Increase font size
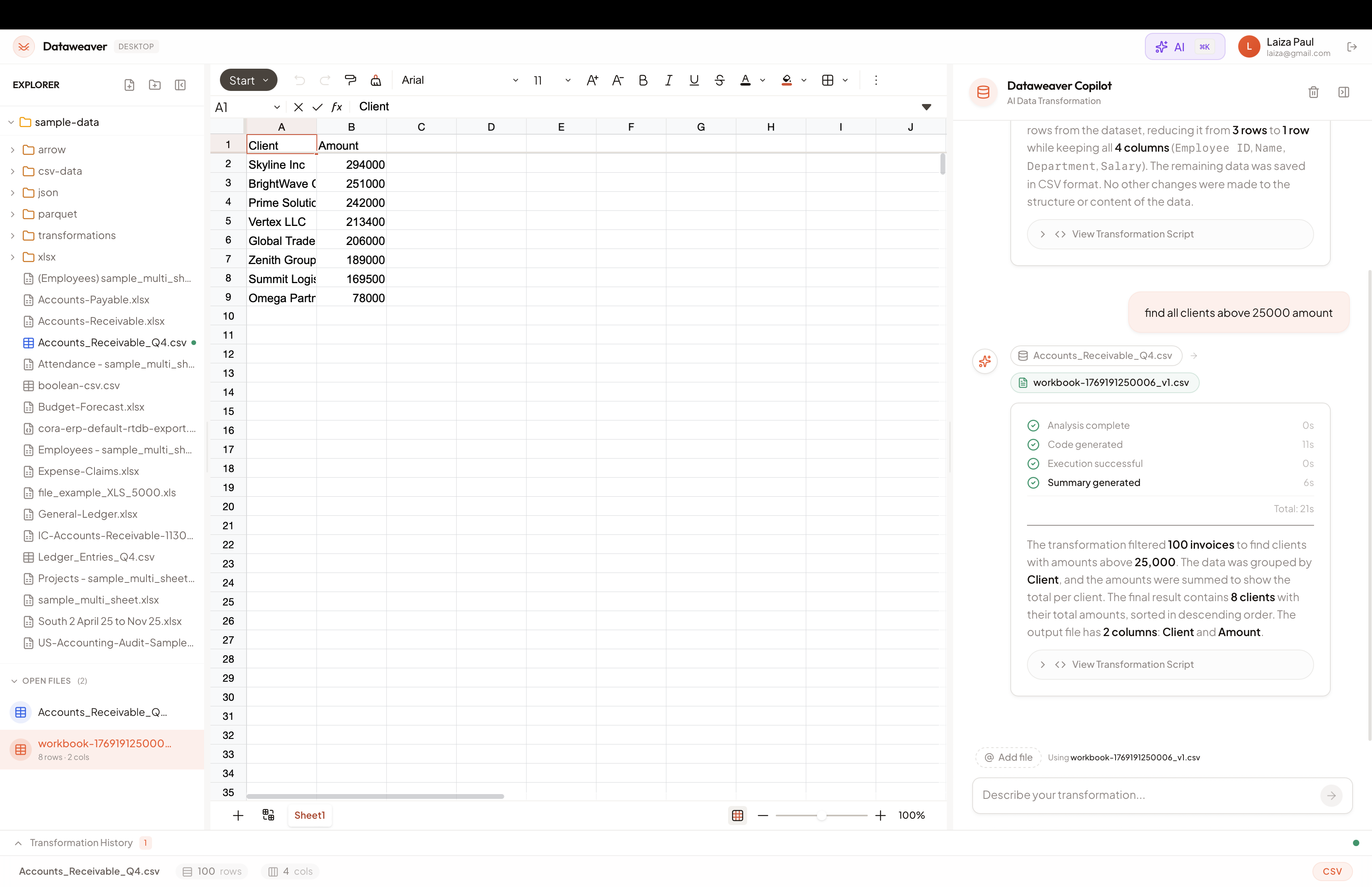1372x887 pixels. pyautogui.click(x=592, y=80)
